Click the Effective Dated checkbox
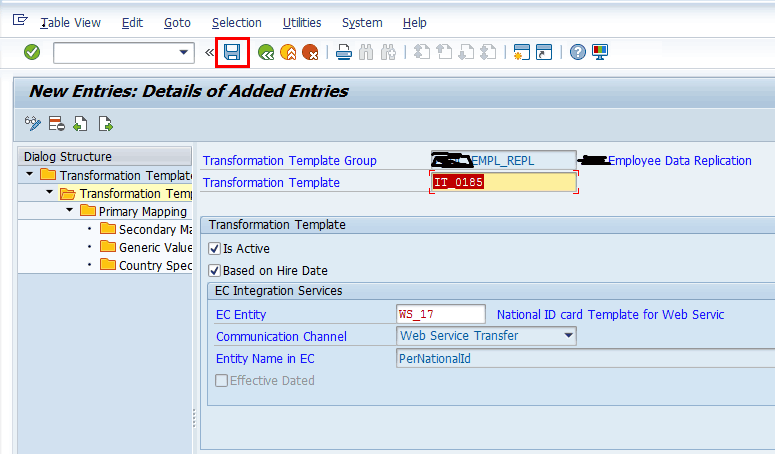 coord(220,381)
